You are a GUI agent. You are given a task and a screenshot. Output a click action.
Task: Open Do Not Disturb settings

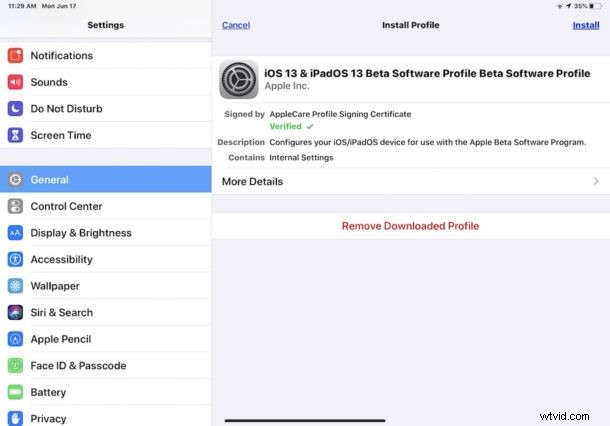[106, 109]
